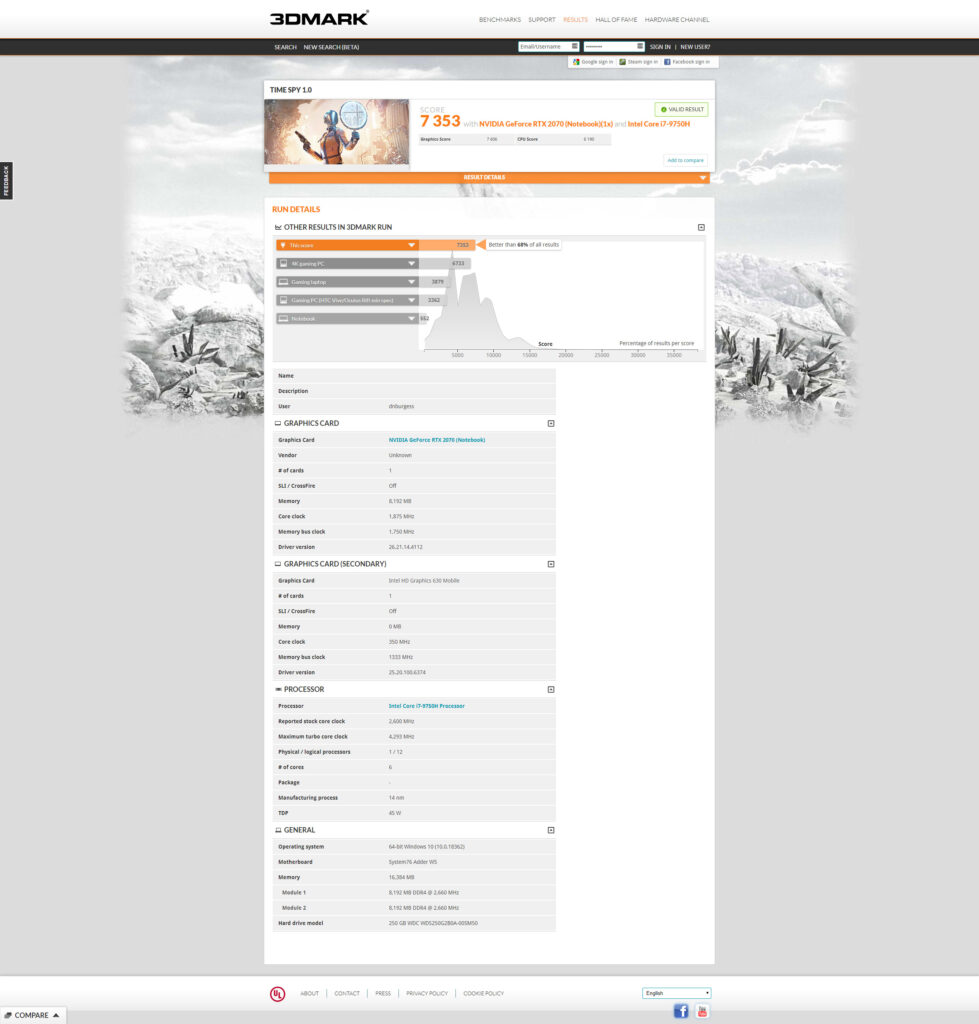Collapse the Other Results in 3DMark Run section
The width and height of the screenshot is (979, 1024).
click(x=701, y=227)
